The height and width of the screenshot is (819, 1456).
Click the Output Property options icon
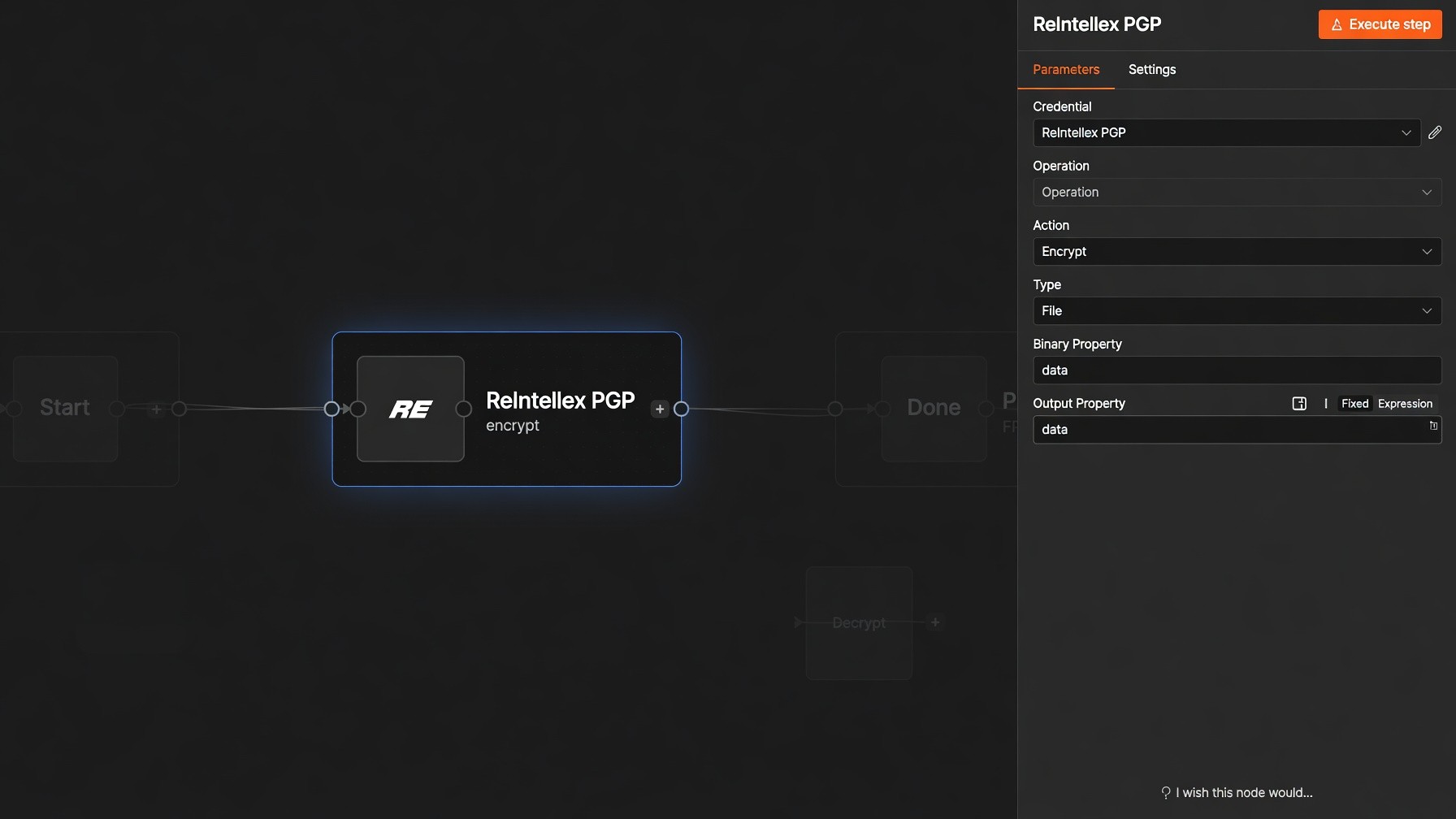tap(1299, 404)
